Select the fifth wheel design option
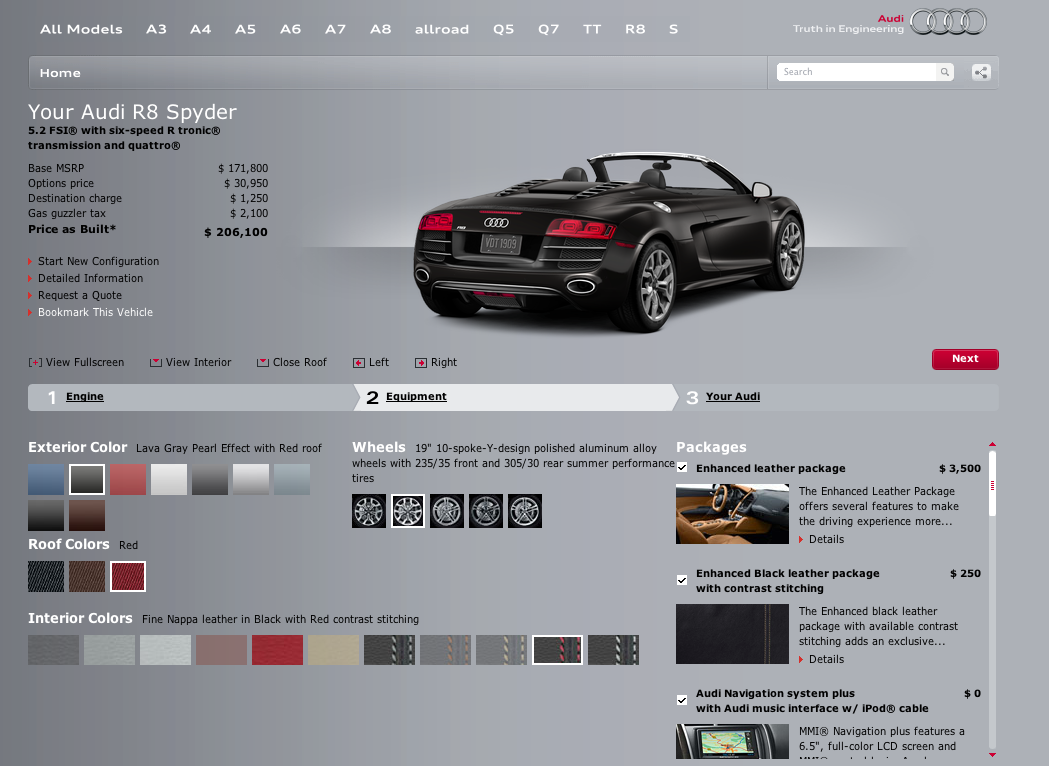 (x=524, y=511)
